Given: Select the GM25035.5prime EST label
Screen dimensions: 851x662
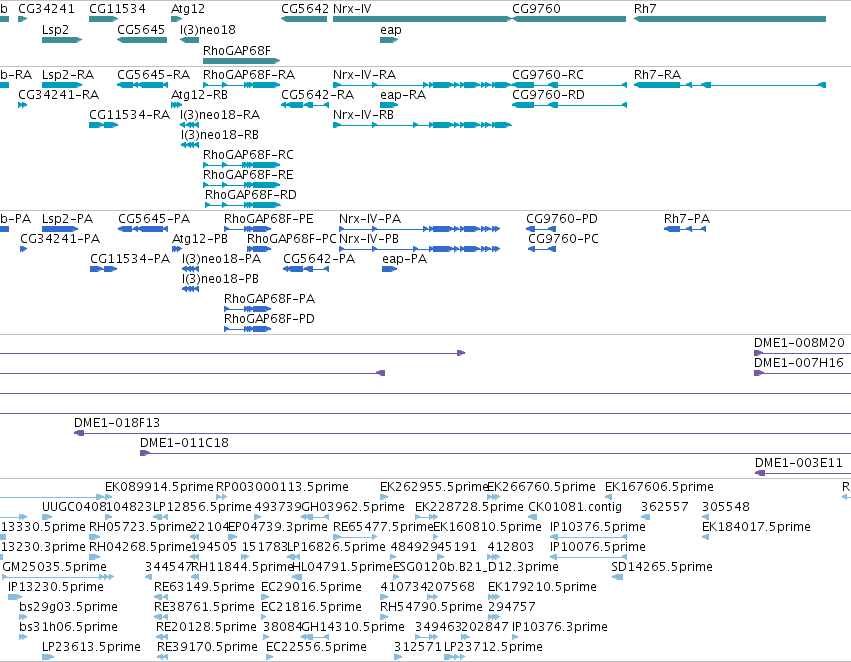Looking at the screenshot, I should 54,567.
